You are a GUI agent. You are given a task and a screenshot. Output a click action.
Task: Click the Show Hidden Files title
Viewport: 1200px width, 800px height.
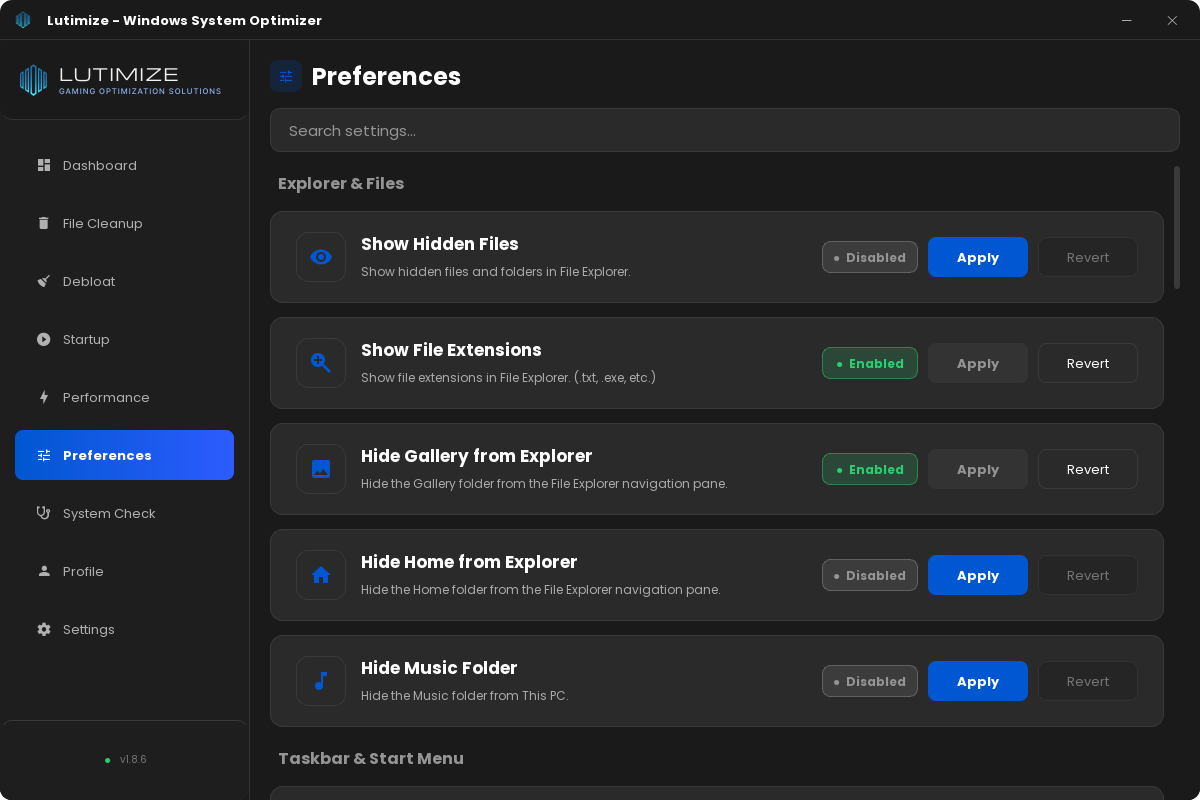pyautogui.click(x=440, y=244)
